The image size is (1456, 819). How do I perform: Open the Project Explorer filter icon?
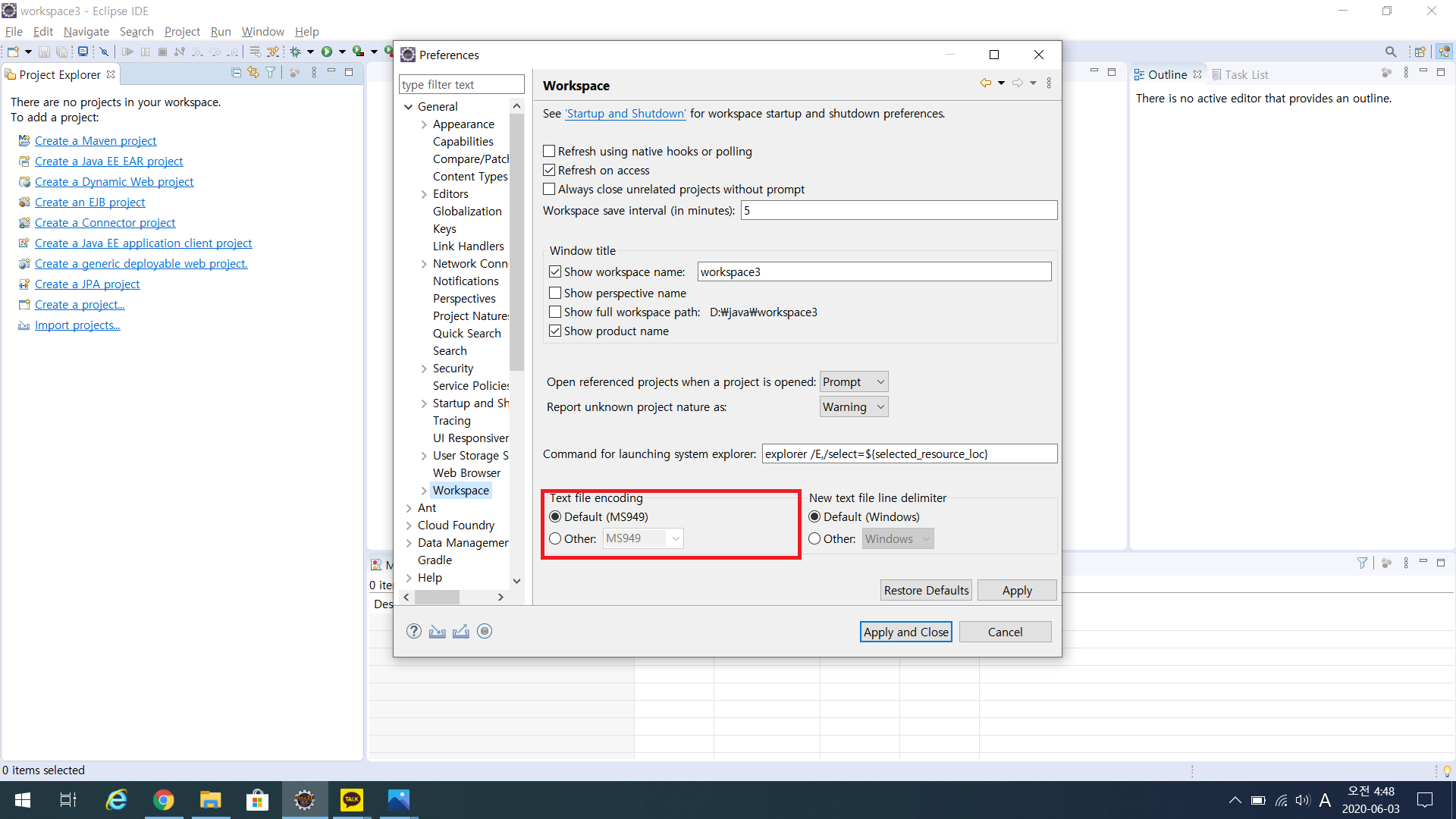click(x=270, y=73)
